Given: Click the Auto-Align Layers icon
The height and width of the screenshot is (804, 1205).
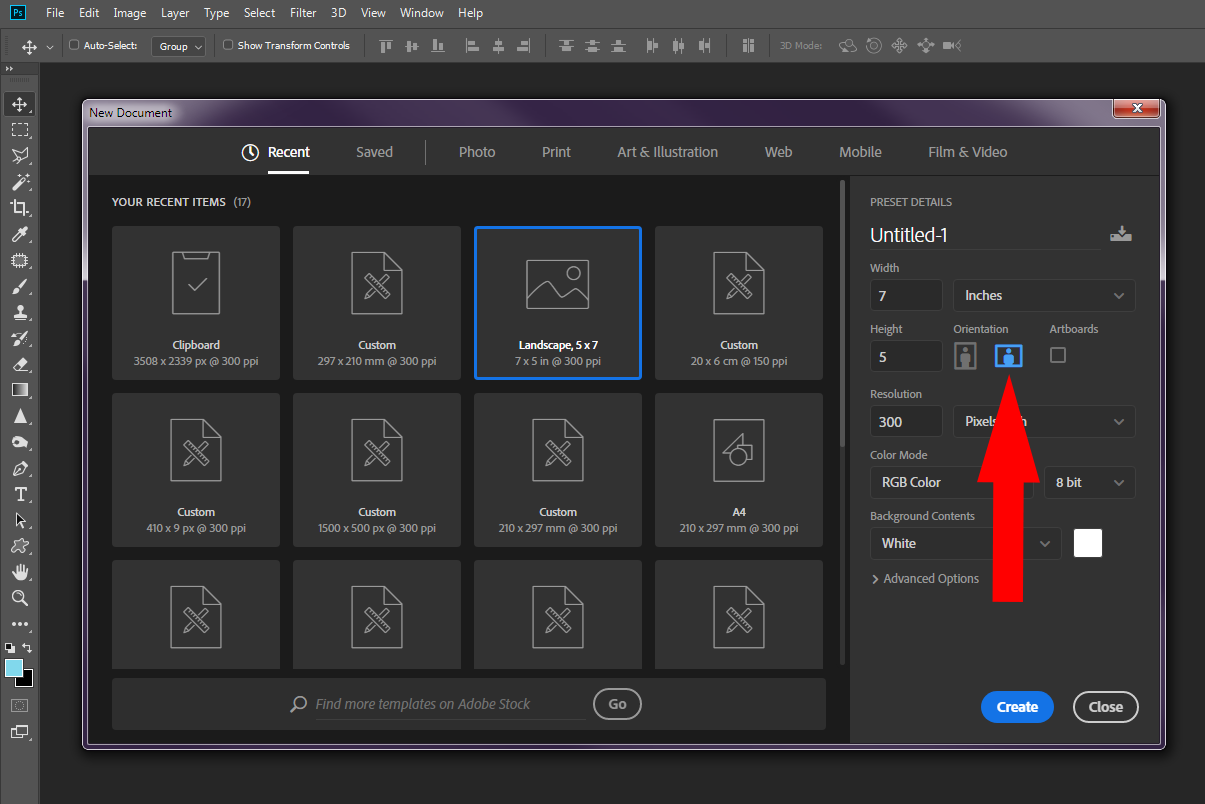Looking at the screenshot, I should click(748, 46).
